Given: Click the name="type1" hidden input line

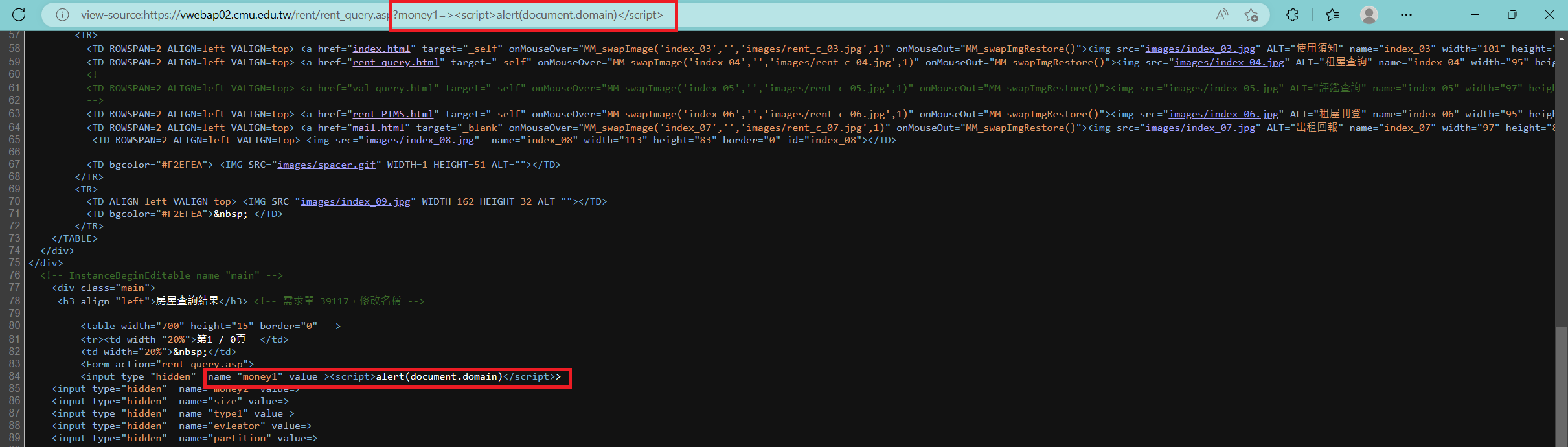Looking at the screenshot, I should (173, 413).
